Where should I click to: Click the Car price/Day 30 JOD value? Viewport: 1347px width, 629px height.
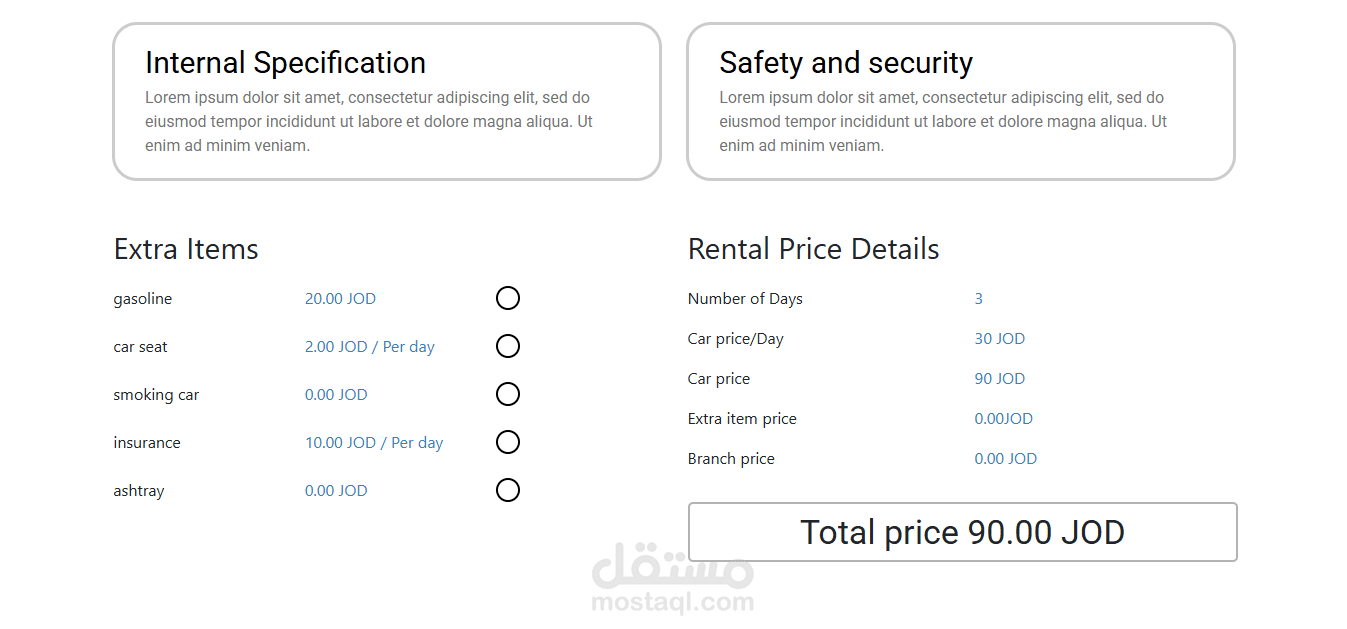click(x=999, y=339)
